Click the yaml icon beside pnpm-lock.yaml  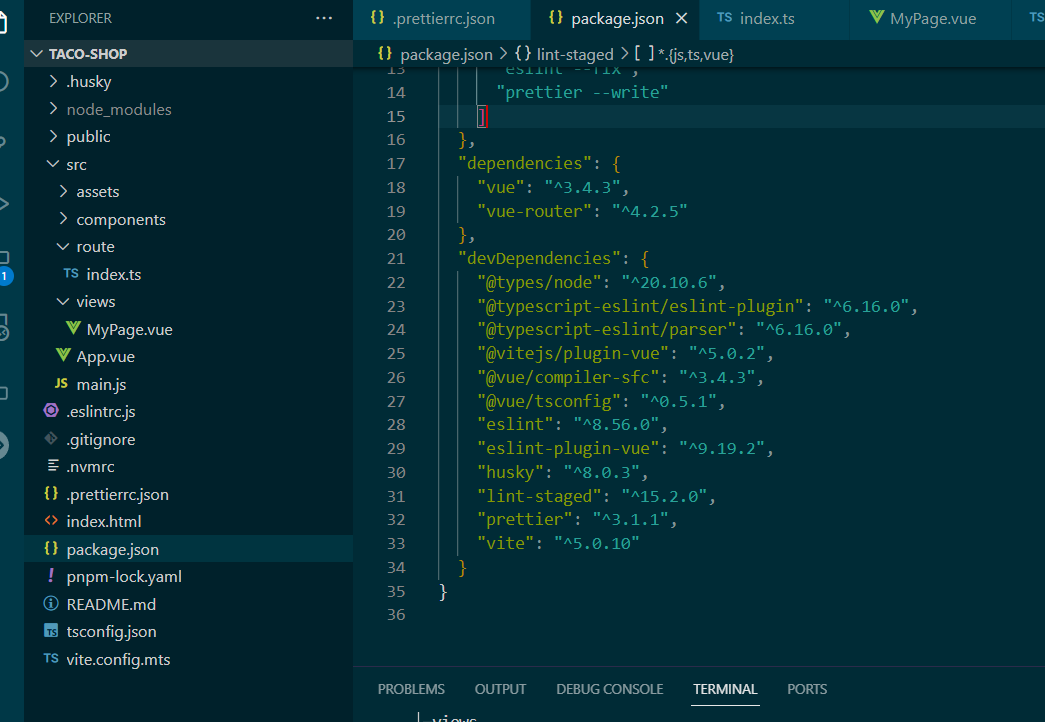click(x=51, y=575)
